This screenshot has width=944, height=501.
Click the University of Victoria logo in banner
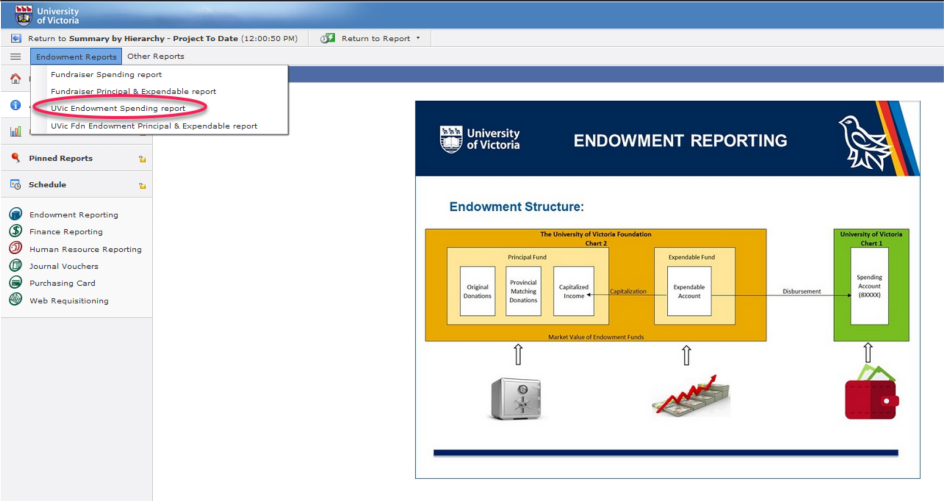tap(480, 139)
